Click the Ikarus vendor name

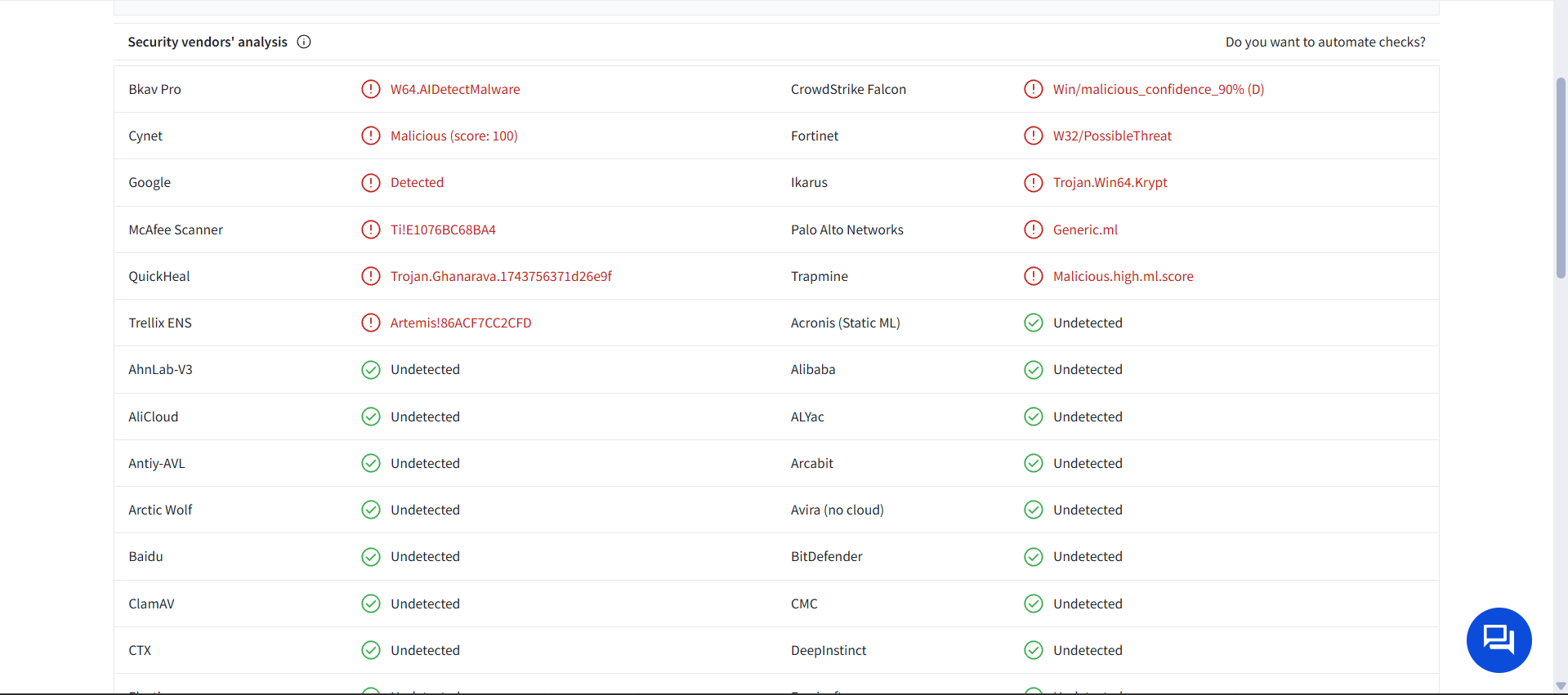pyautogui.click(x=809, y=182)
